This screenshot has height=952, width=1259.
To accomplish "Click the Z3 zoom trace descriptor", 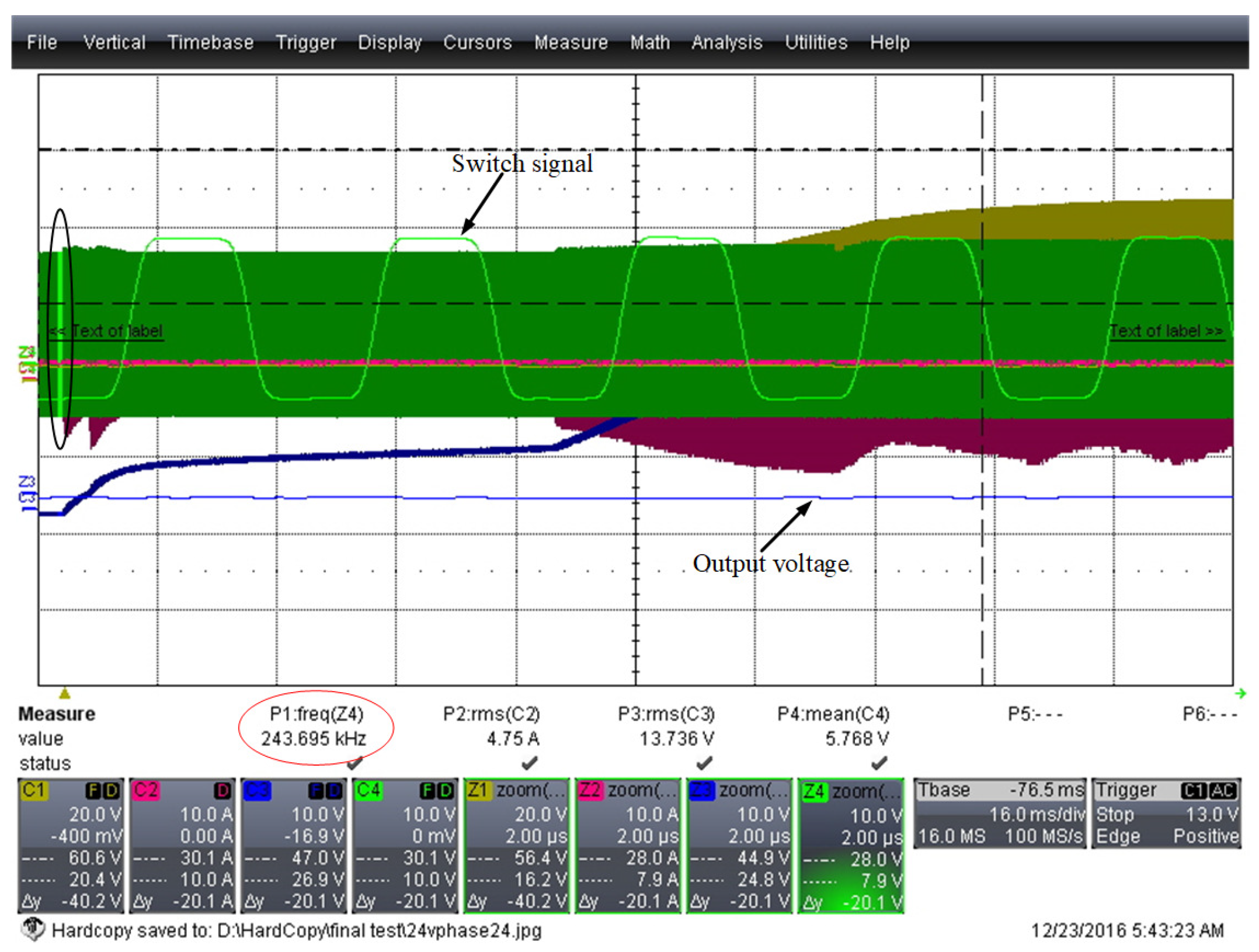I will [739, 845].
